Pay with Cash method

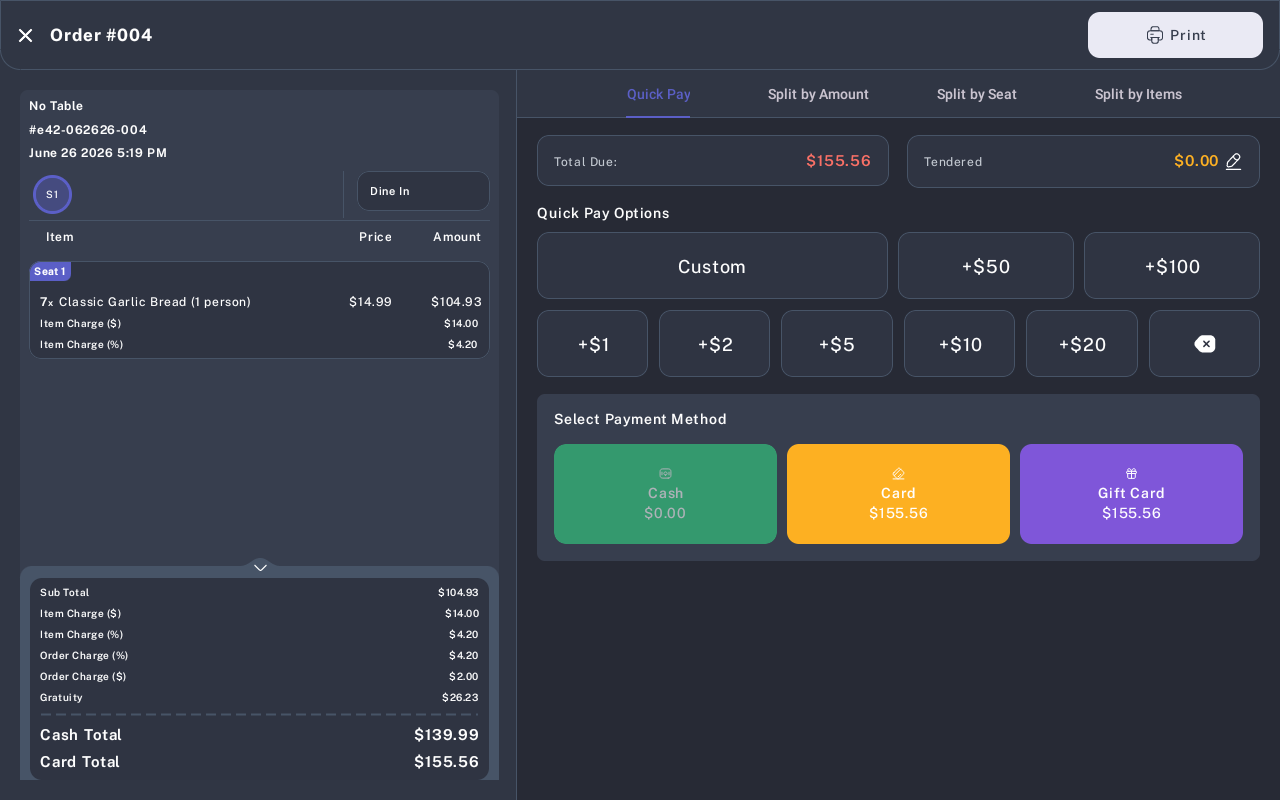[665, 494]
